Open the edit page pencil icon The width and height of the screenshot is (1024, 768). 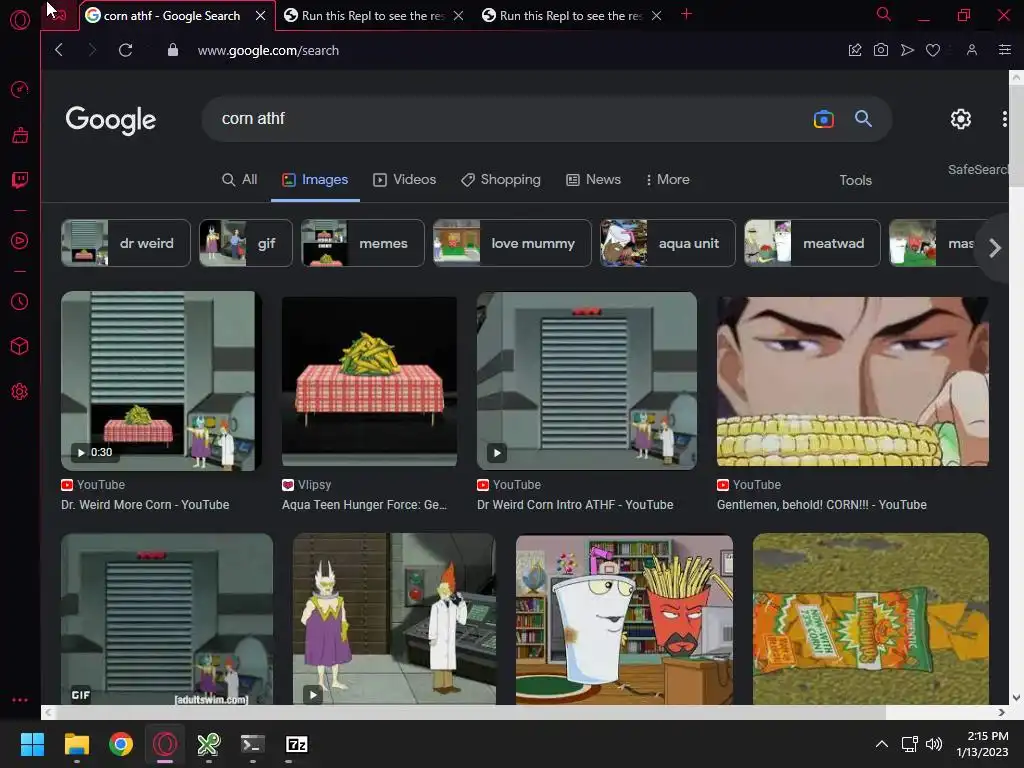(x=854, y=50)
